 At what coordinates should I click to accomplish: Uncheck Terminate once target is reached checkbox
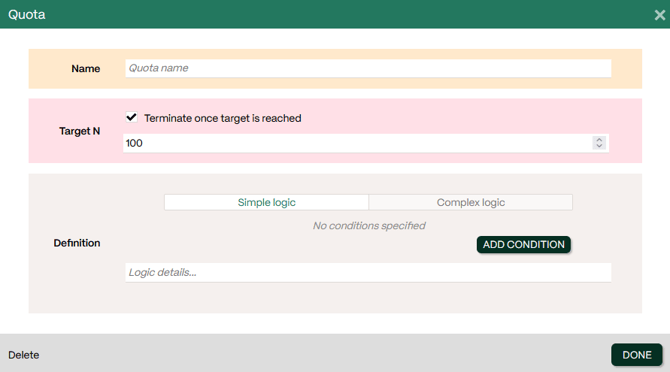point(132,117)
